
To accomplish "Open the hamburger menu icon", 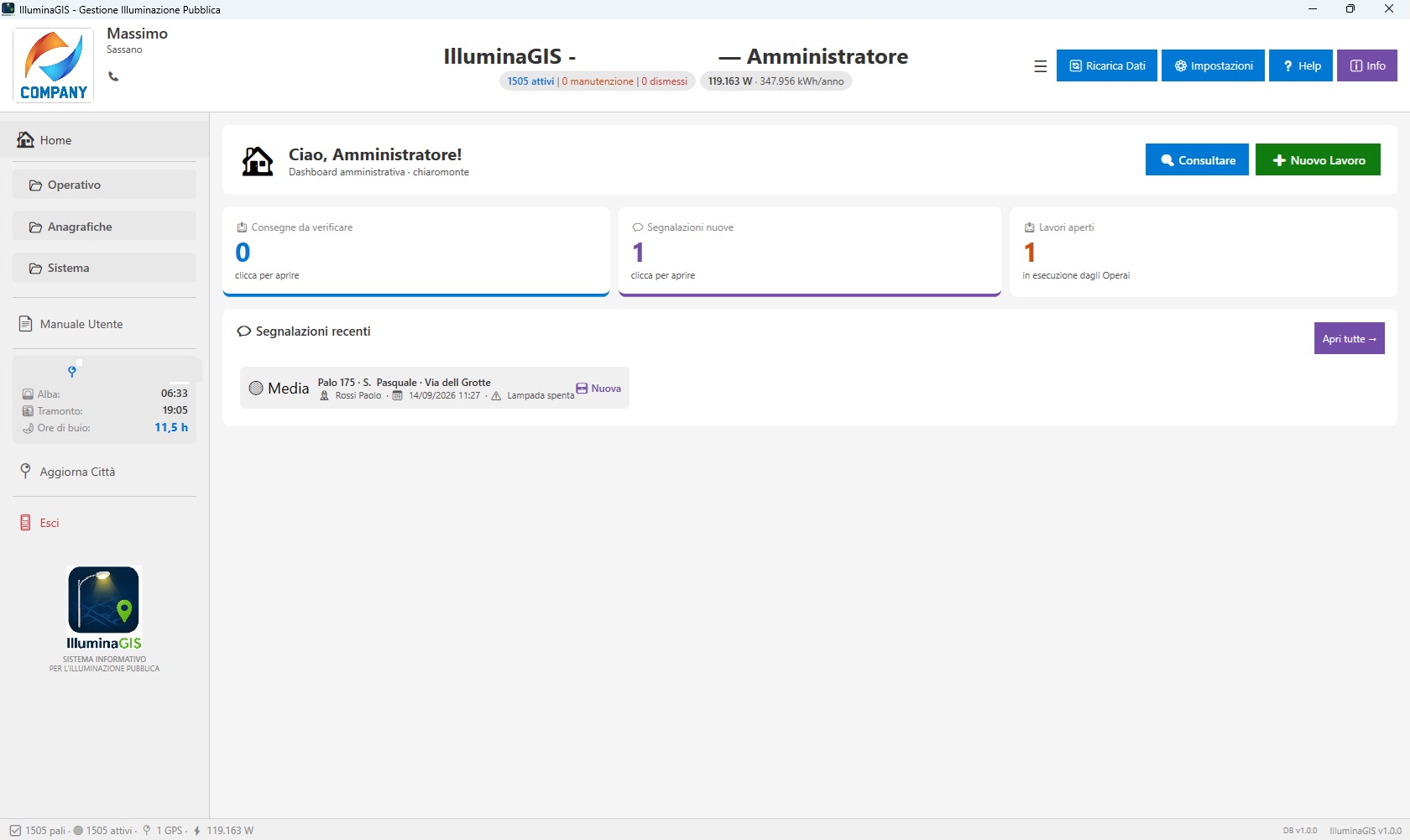I will pos(1040,66).
